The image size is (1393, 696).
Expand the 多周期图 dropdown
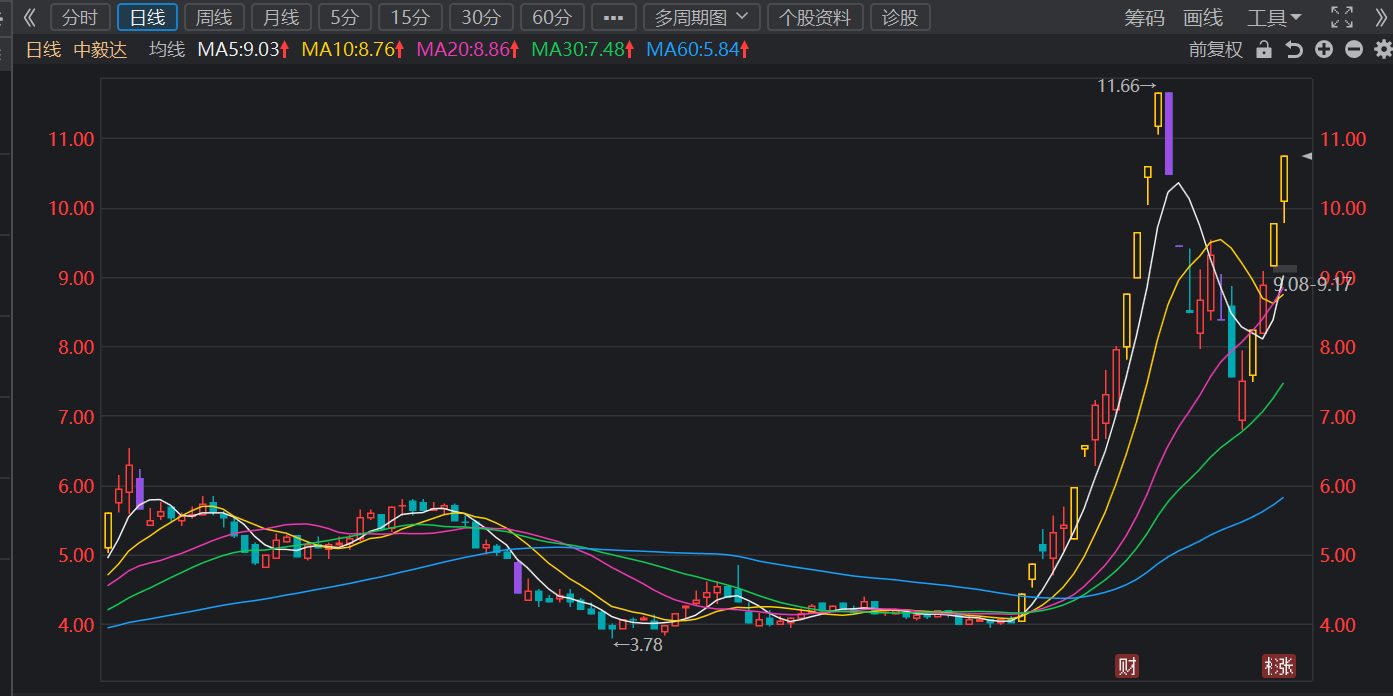pos(701,17)
